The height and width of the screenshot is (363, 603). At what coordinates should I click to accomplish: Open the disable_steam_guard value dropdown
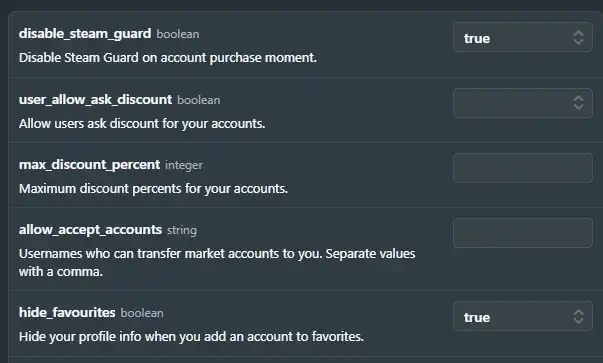tap(523, 37)
